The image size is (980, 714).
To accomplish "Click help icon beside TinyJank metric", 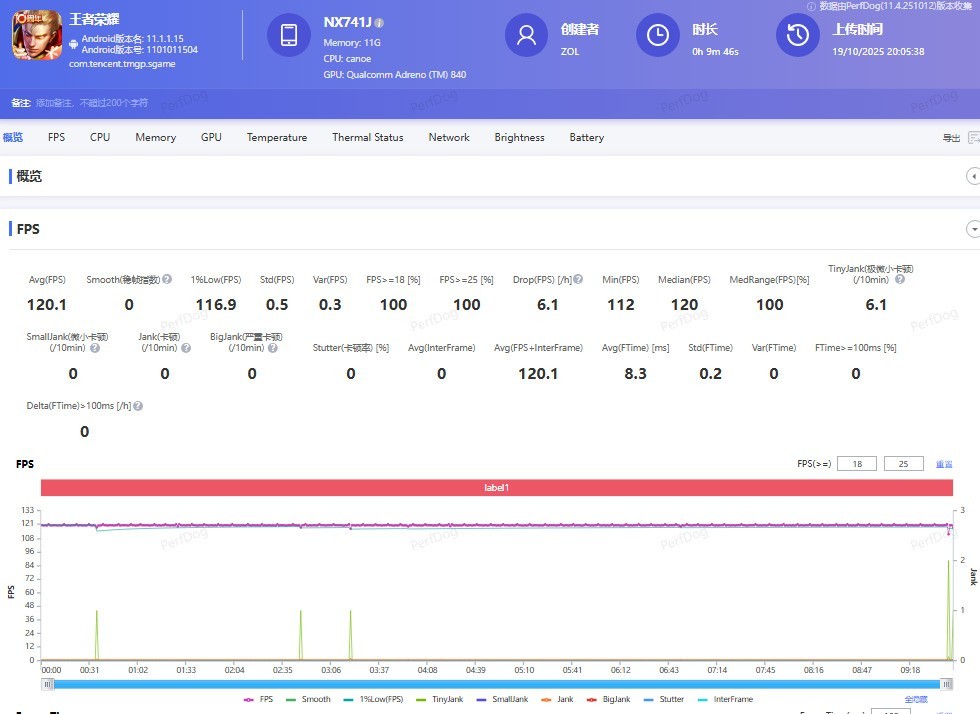I will (900, 280).
